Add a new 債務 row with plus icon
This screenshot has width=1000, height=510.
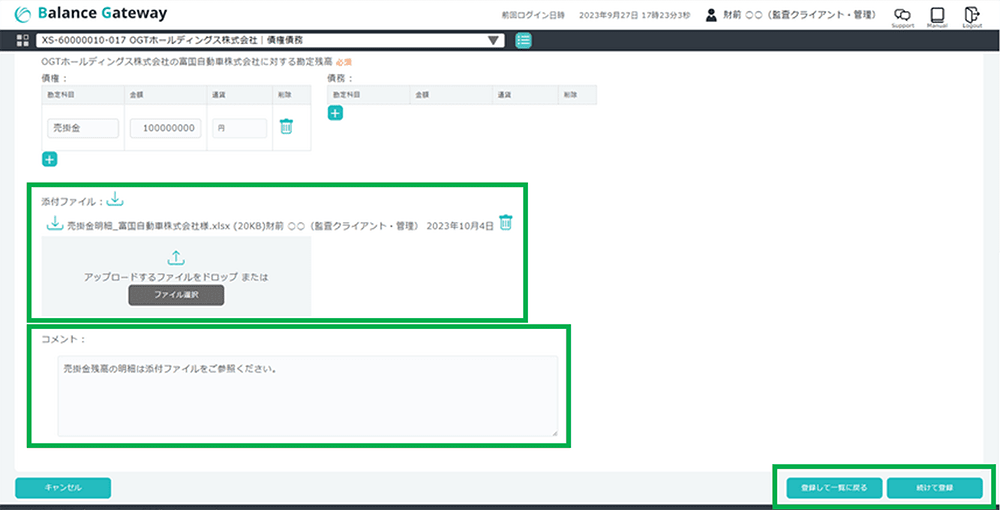[x=335, y=113]
